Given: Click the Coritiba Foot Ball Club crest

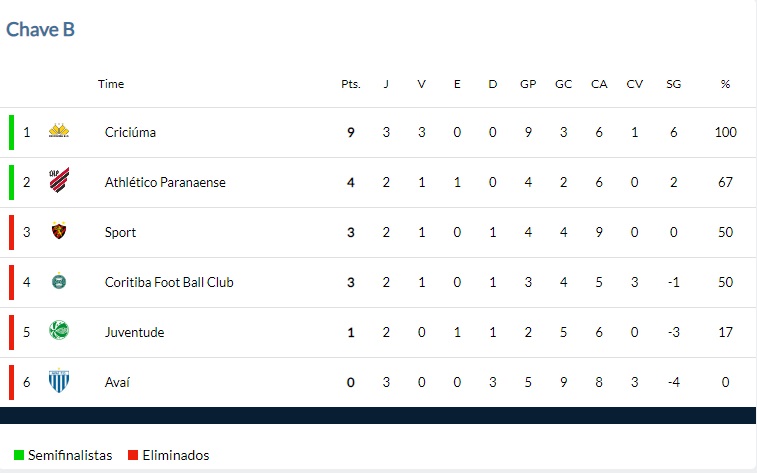Looking at the screenshot, I should pyautogui.click(x=59, y=281).
